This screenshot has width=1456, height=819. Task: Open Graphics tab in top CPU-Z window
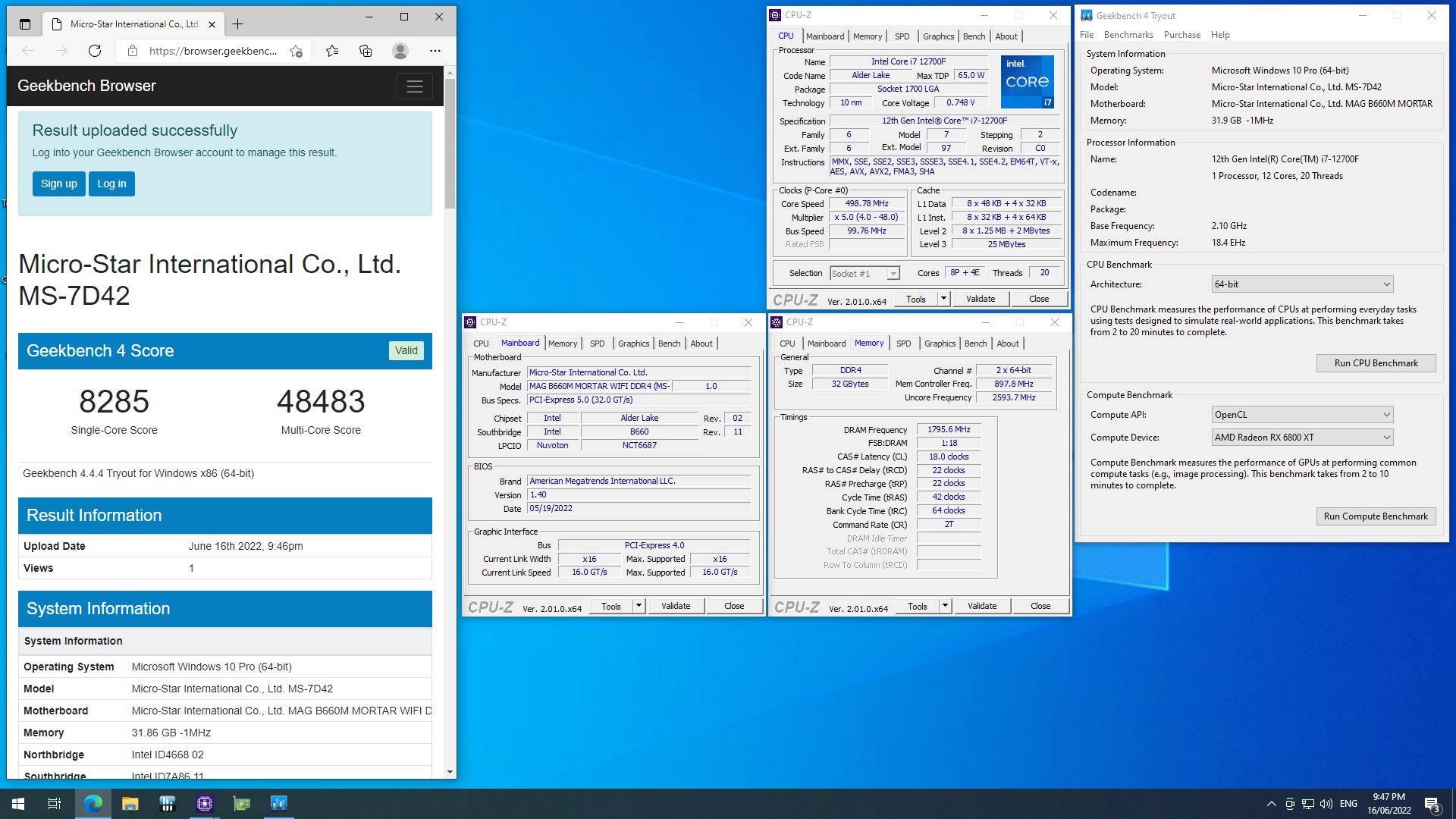click(x=938, y=36)
